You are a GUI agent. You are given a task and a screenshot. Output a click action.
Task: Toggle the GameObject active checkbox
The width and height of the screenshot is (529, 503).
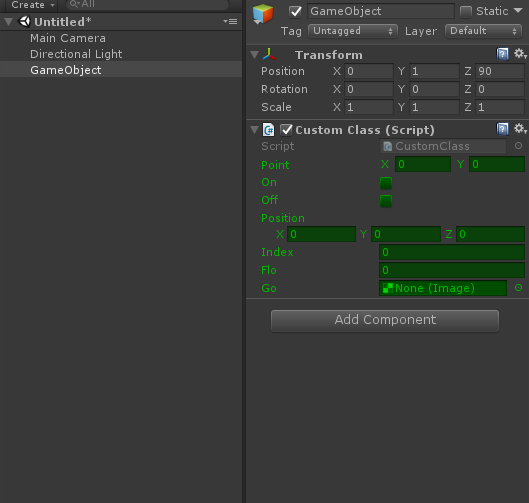(296, 12)
